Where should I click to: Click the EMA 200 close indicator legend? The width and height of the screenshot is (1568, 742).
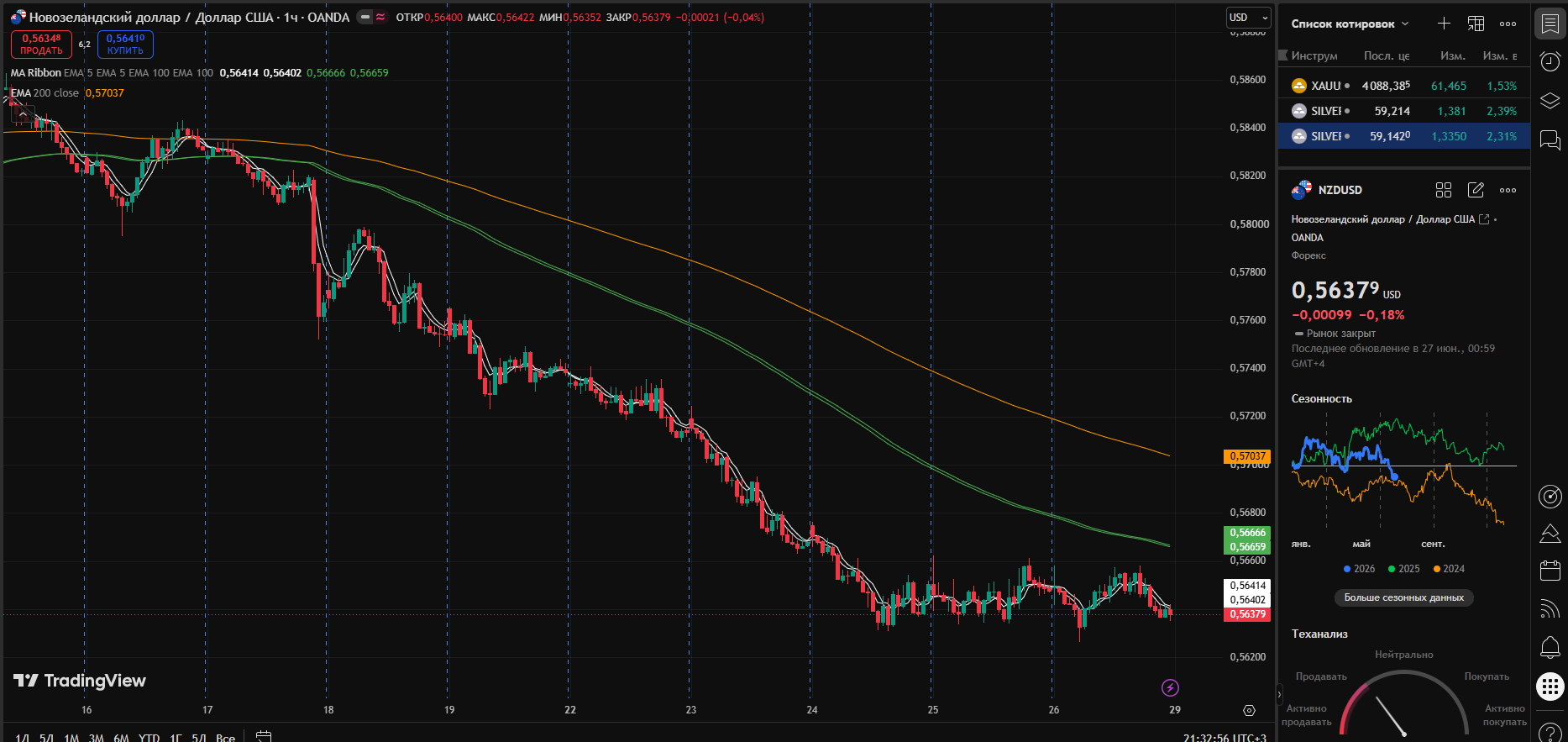click(45, 93)
